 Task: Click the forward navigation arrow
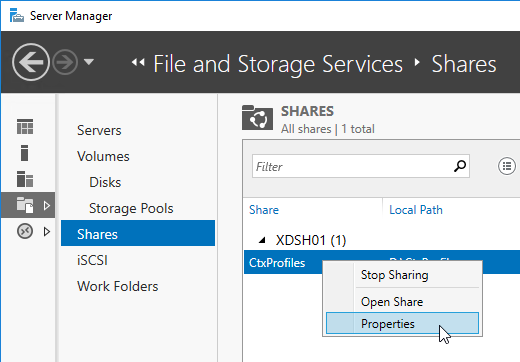[x=65, y=62]
